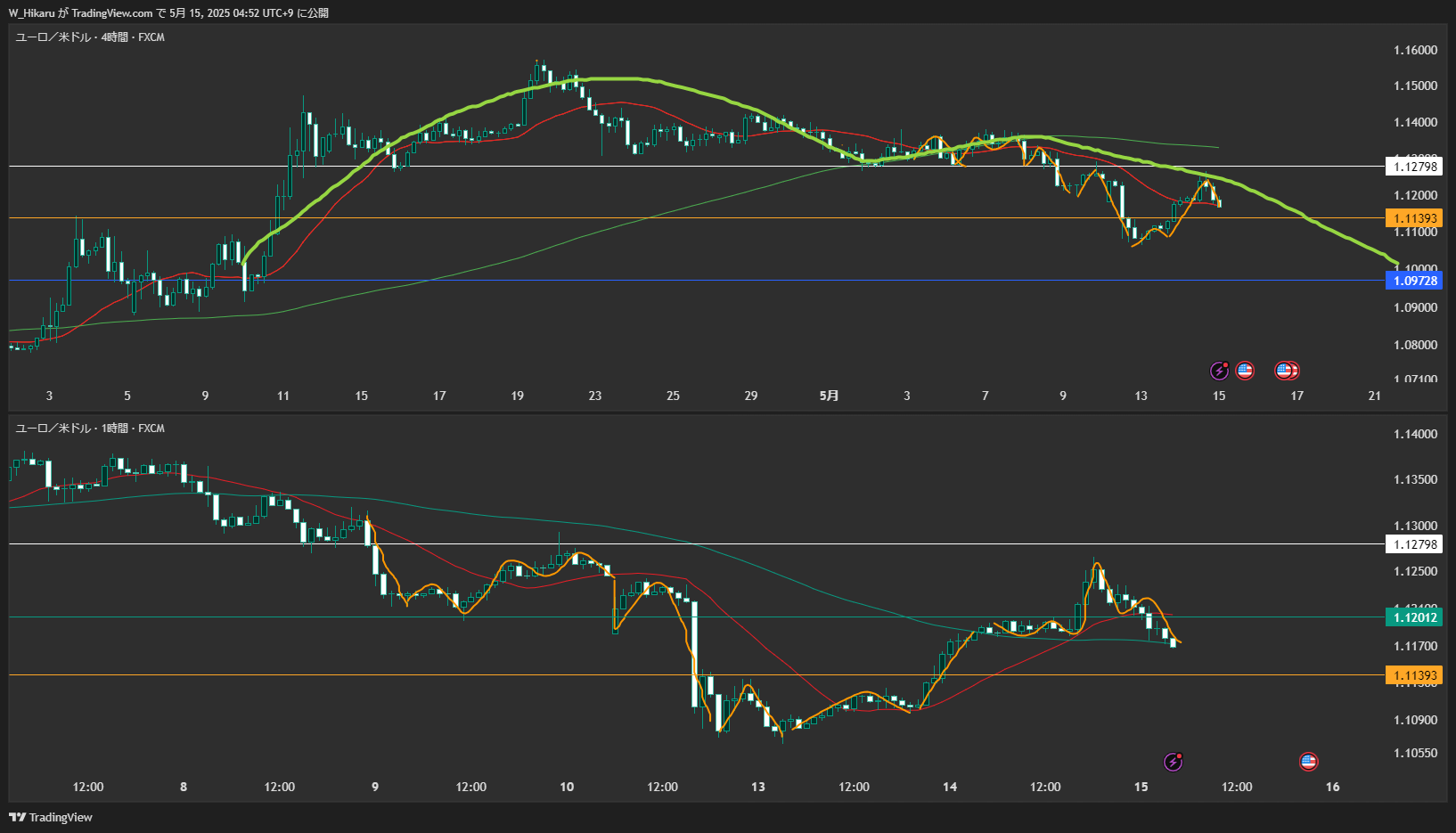Click purple lightning event icon on 1時間 chart
1456x833 pixels.
[1174, 762]
